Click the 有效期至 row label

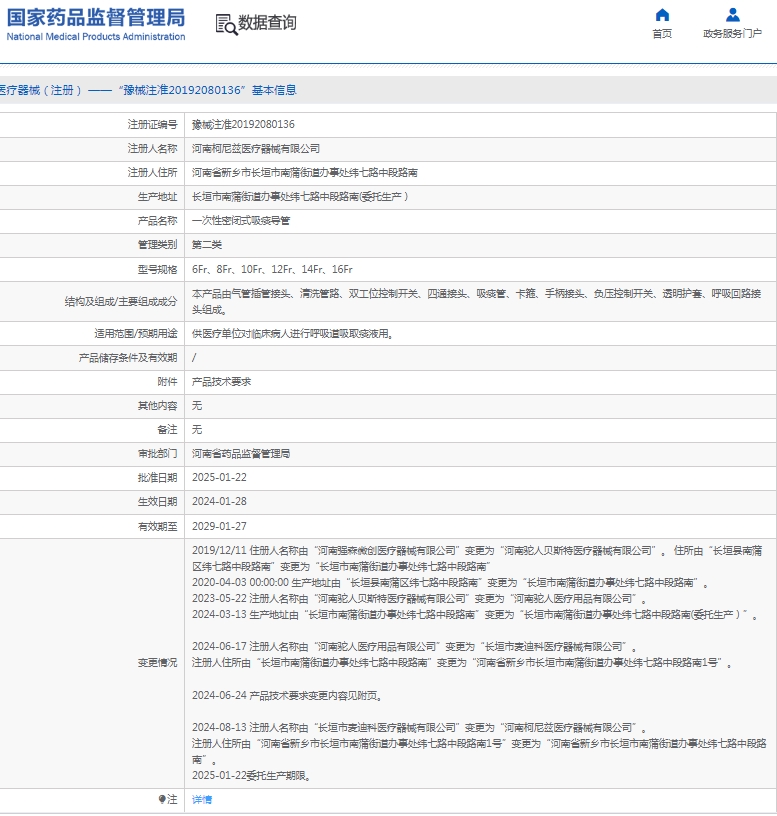[x=158, y=526]
